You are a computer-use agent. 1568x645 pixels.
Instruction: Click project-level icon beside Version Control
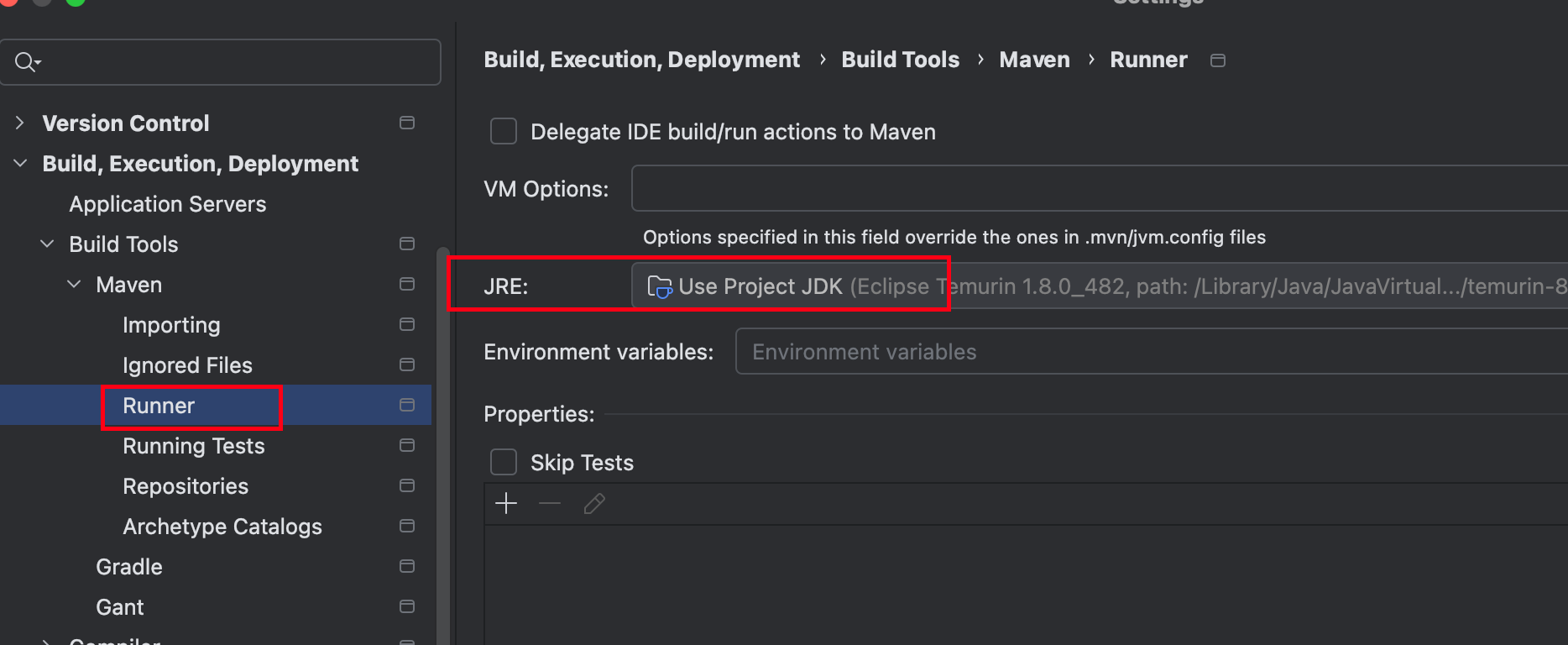coord(407,123)
